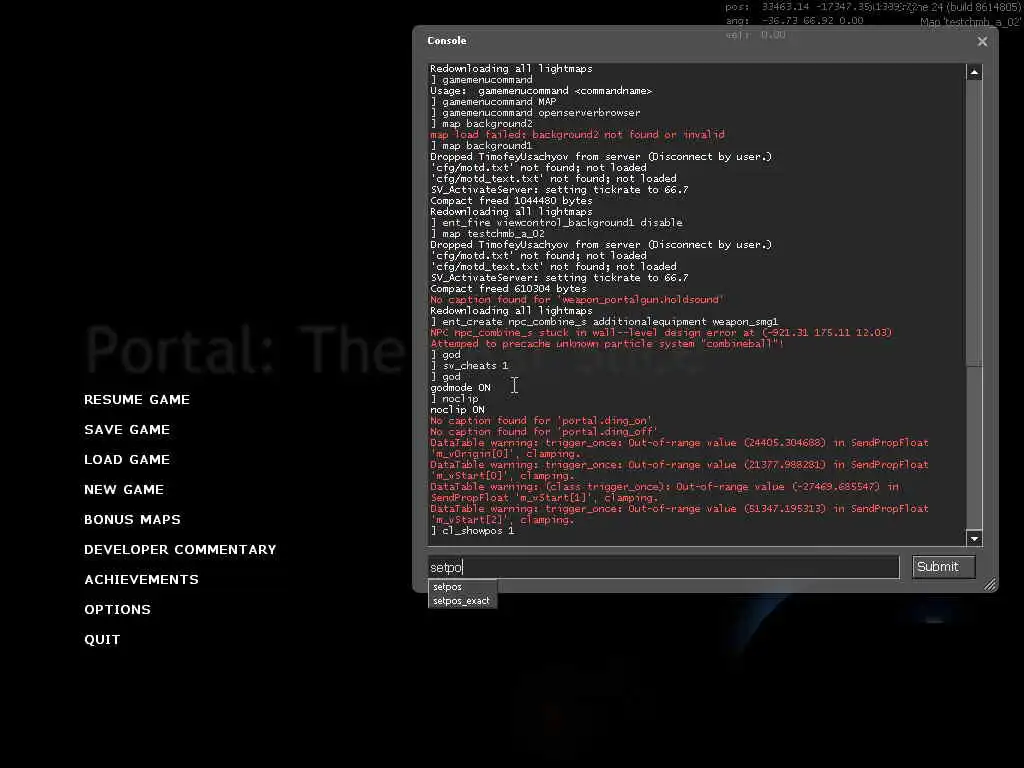This screenshot has height=768, width=1024.
Task: Click the 'Usage: gamemenucommand <commandname>' line
Action: pos(541,91)
